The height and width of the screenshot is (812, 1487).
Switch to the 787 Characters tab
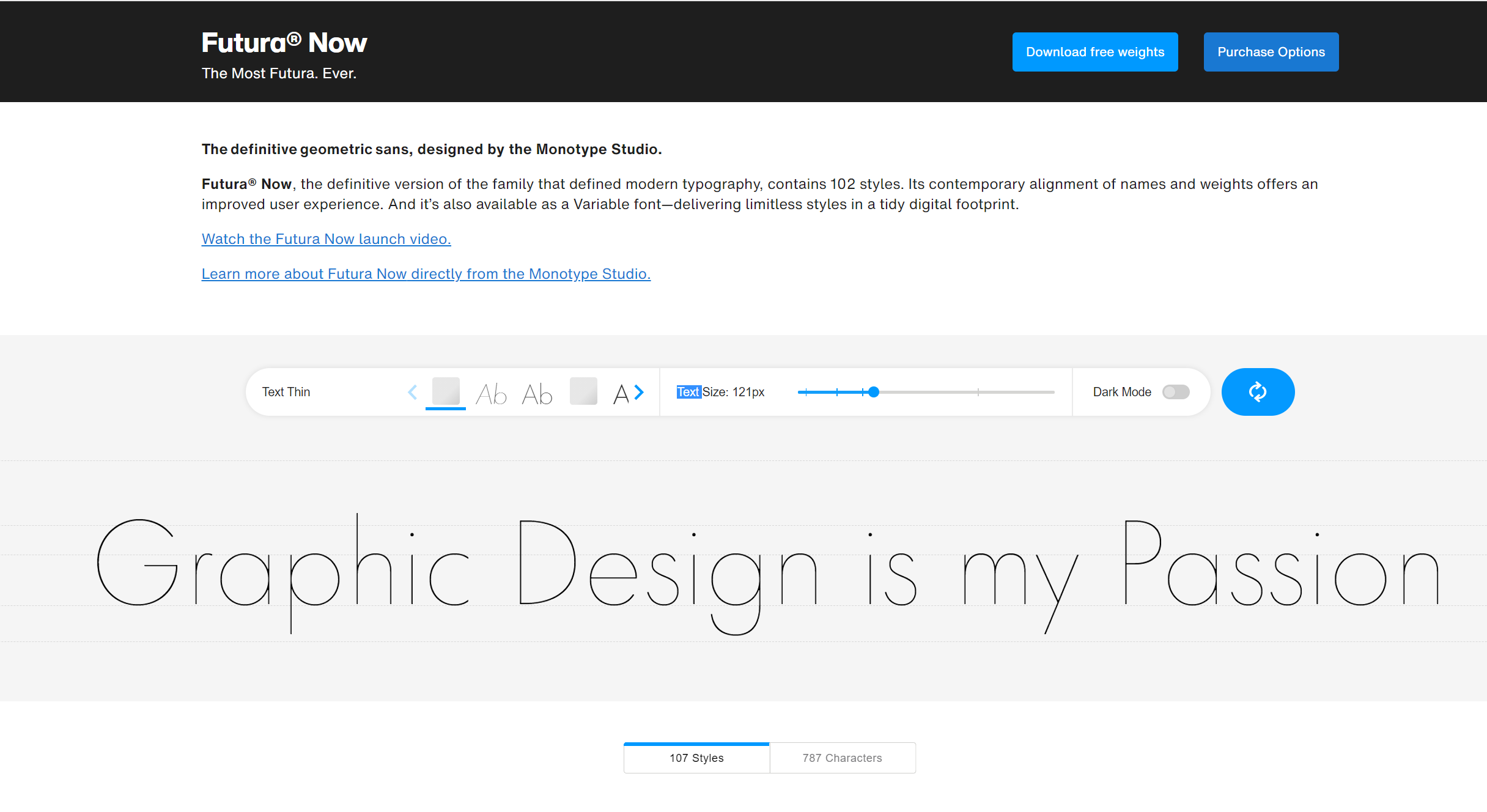point(843,758)
